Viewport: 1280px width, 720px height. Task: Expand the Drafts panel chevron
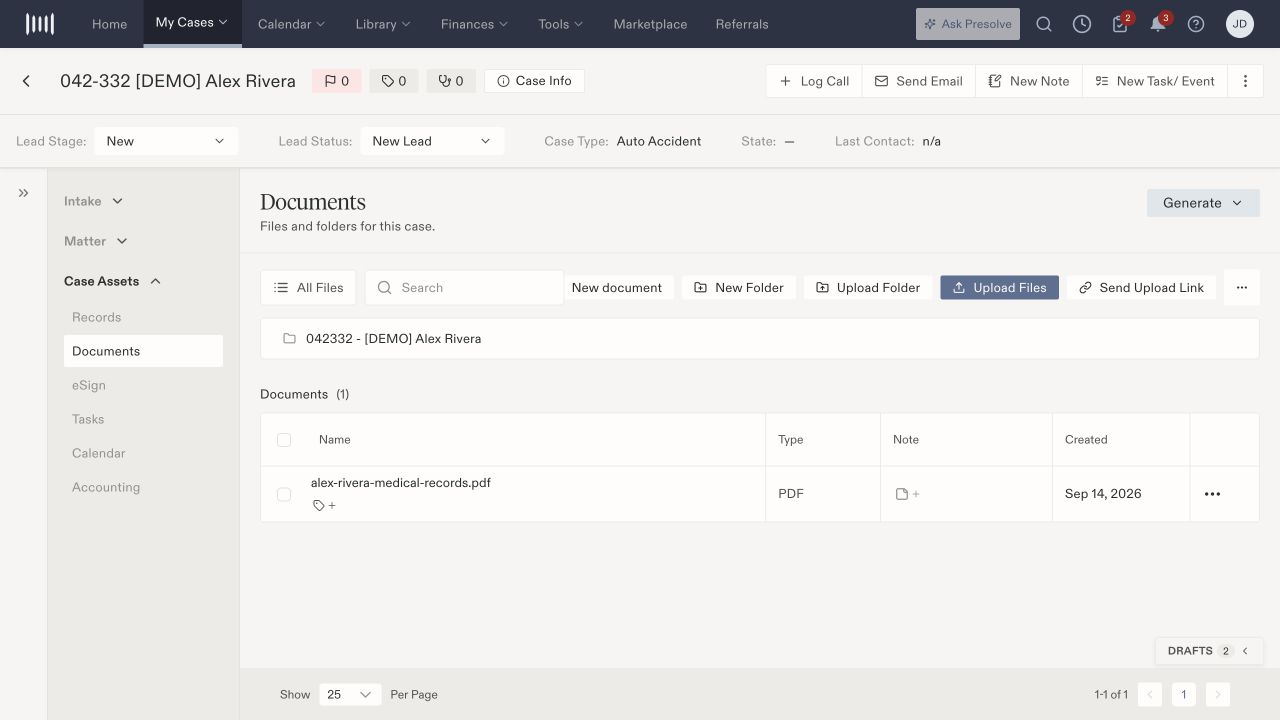point(1245,651)
